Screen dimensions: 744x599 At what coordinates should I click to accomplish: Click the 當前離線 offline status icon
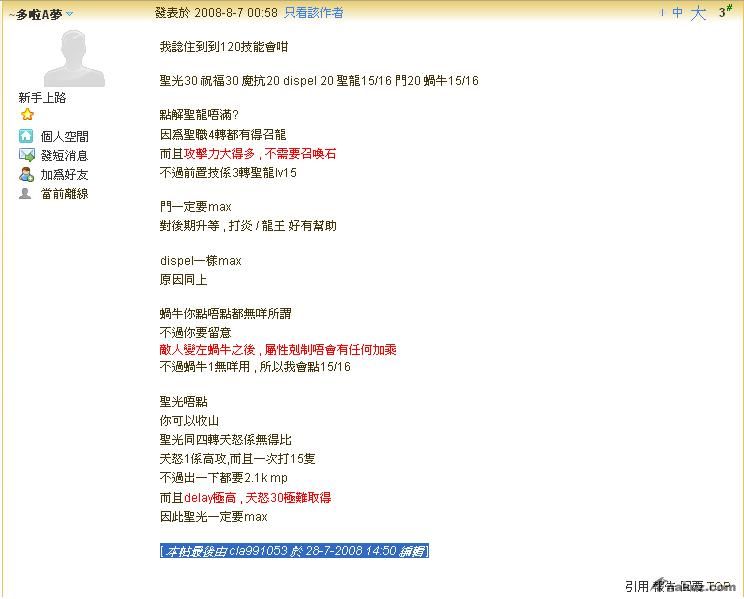click(25, 193)
